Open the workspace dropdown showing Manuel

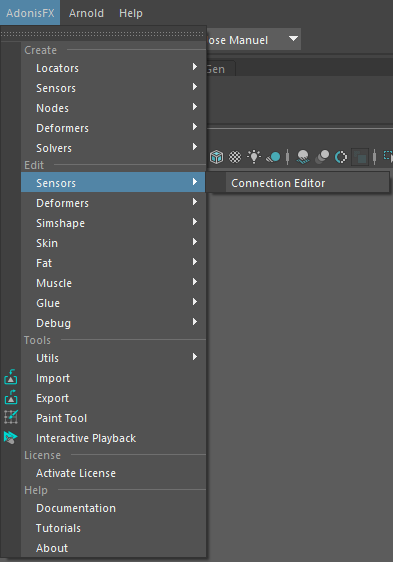(x=254, y=39)
